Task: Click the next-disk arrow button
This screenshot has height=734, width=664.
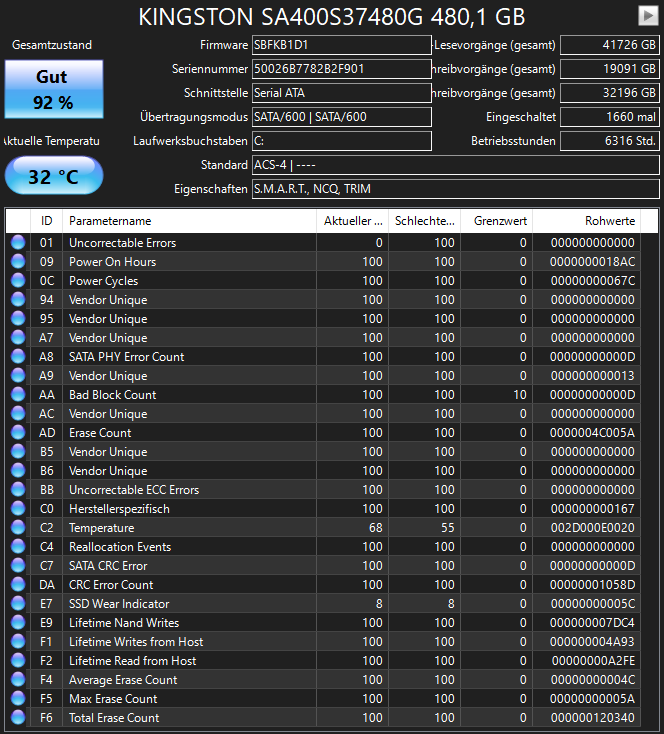Action: (x=648, y=15)
